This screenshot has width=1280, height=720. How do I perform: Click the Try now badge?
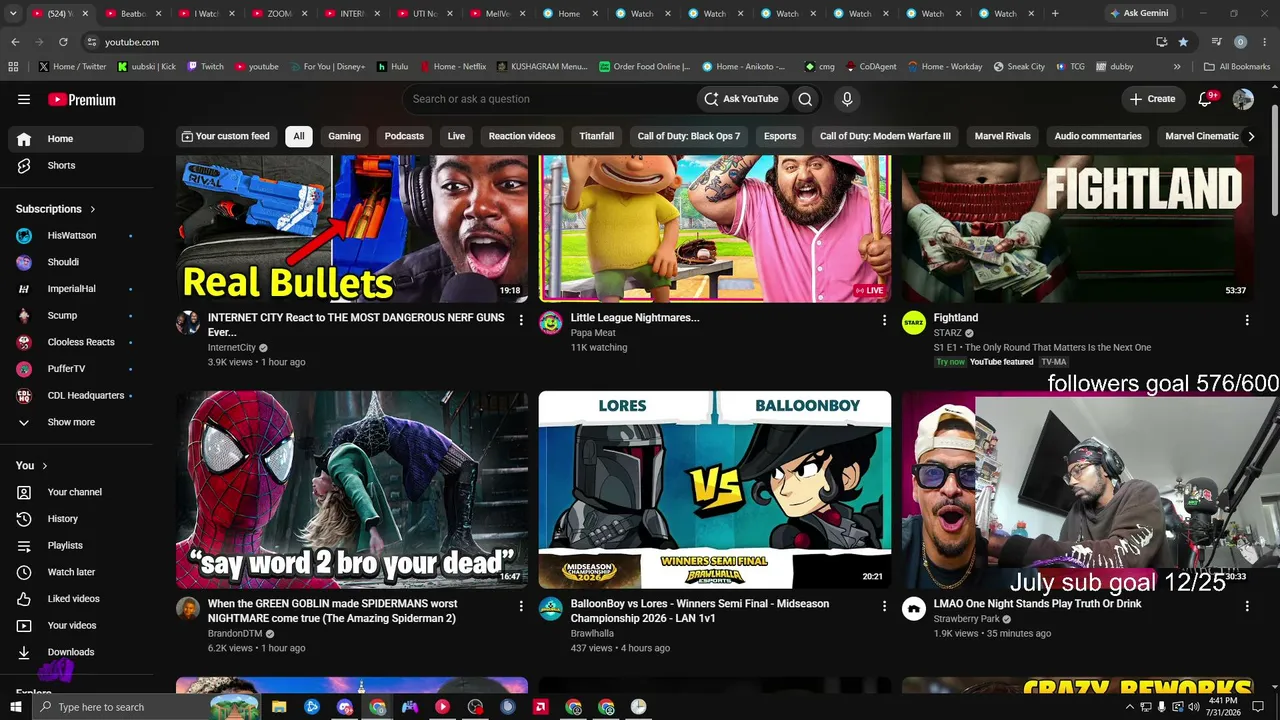pos(951,362)
